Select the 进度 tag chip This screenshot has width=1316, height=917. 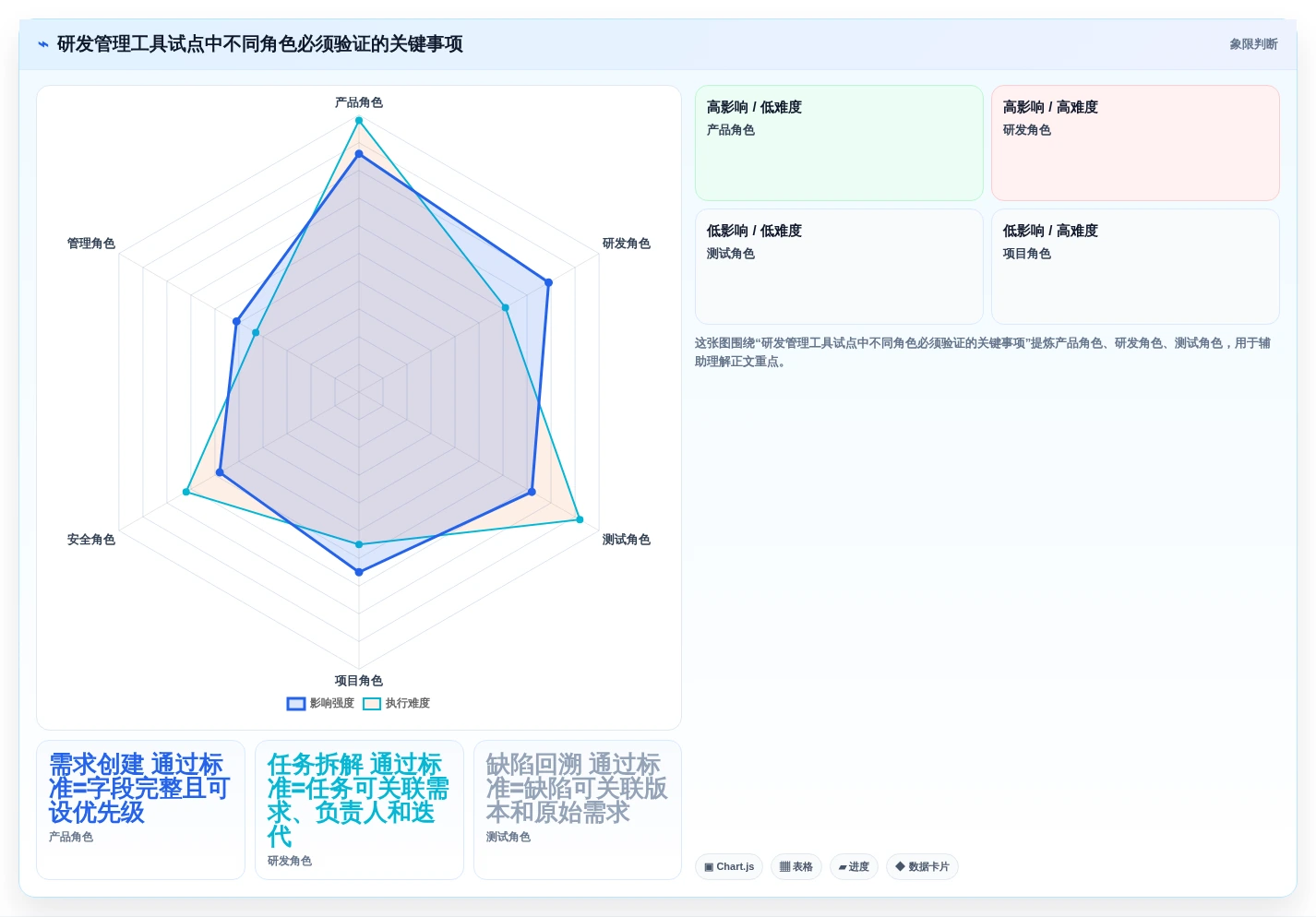854,867
